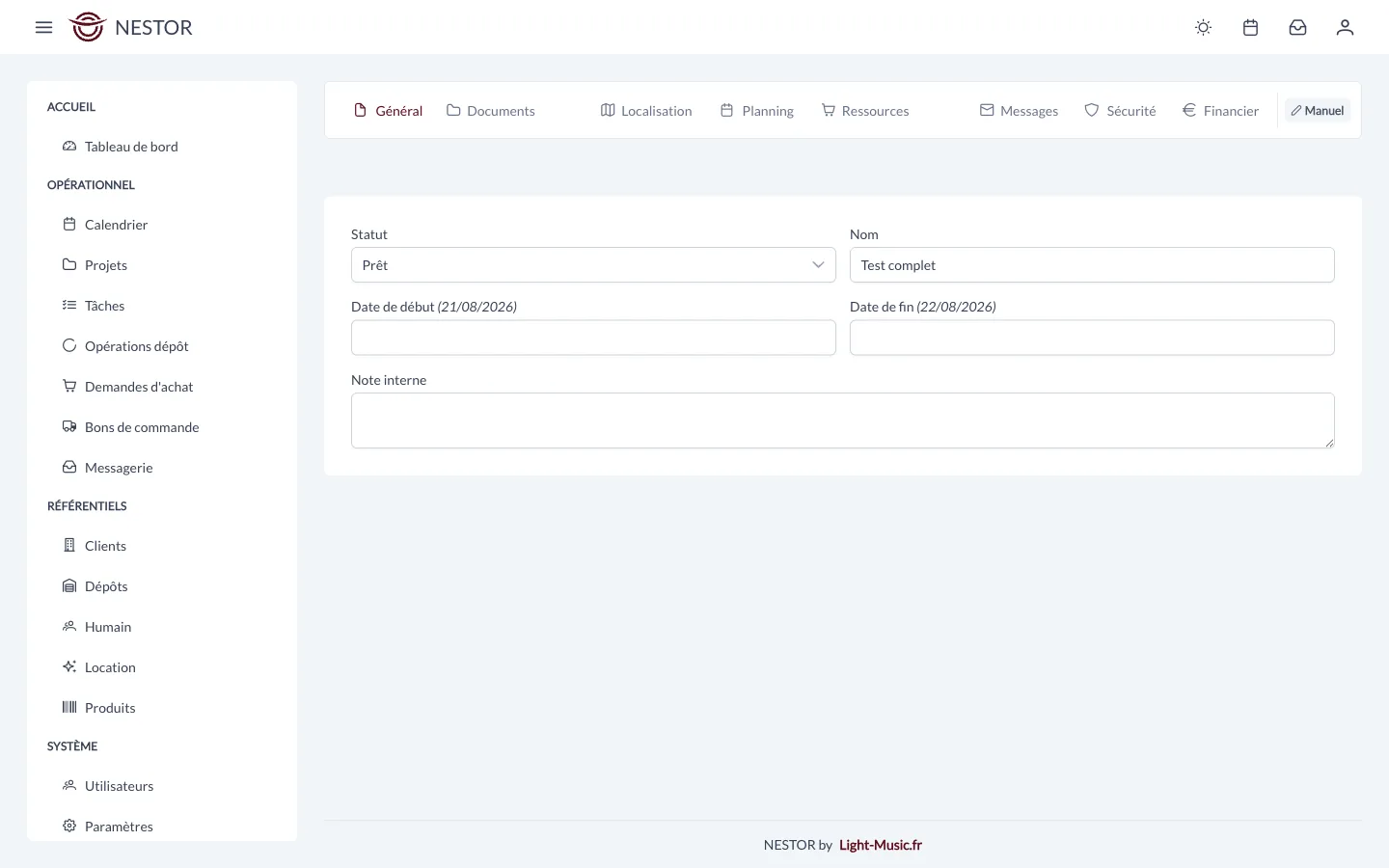Click the Opérations dépôt icon
Viewport: 1389px width, 868px height.
tap(69, 345)
